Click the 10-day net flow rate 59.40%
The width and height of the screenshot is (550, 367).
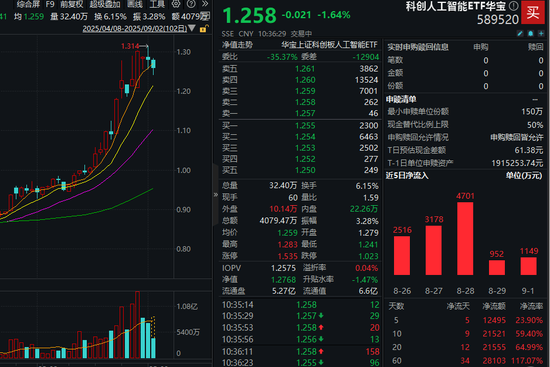point(529,334)
